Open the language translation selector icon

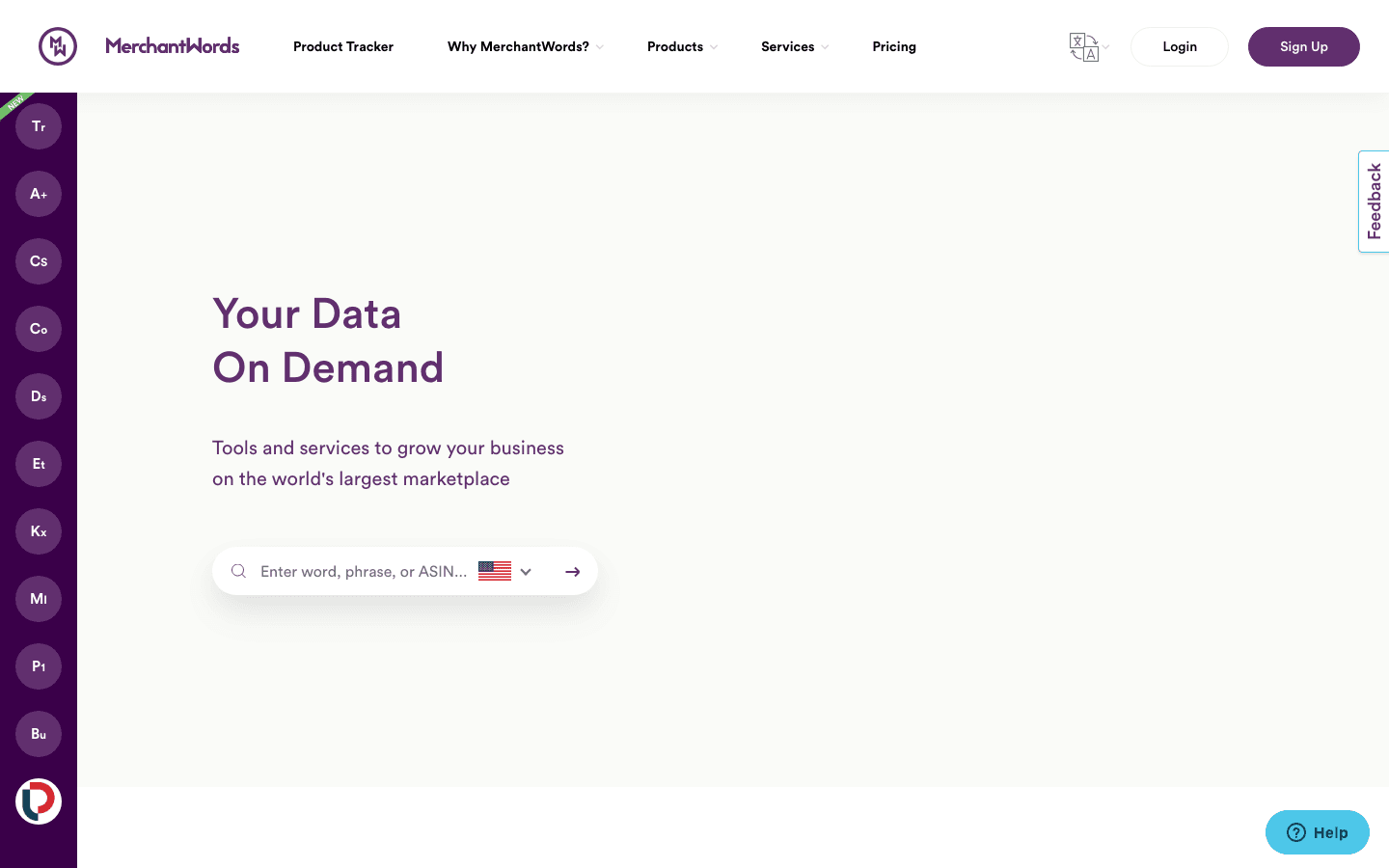click(1084, 46)
